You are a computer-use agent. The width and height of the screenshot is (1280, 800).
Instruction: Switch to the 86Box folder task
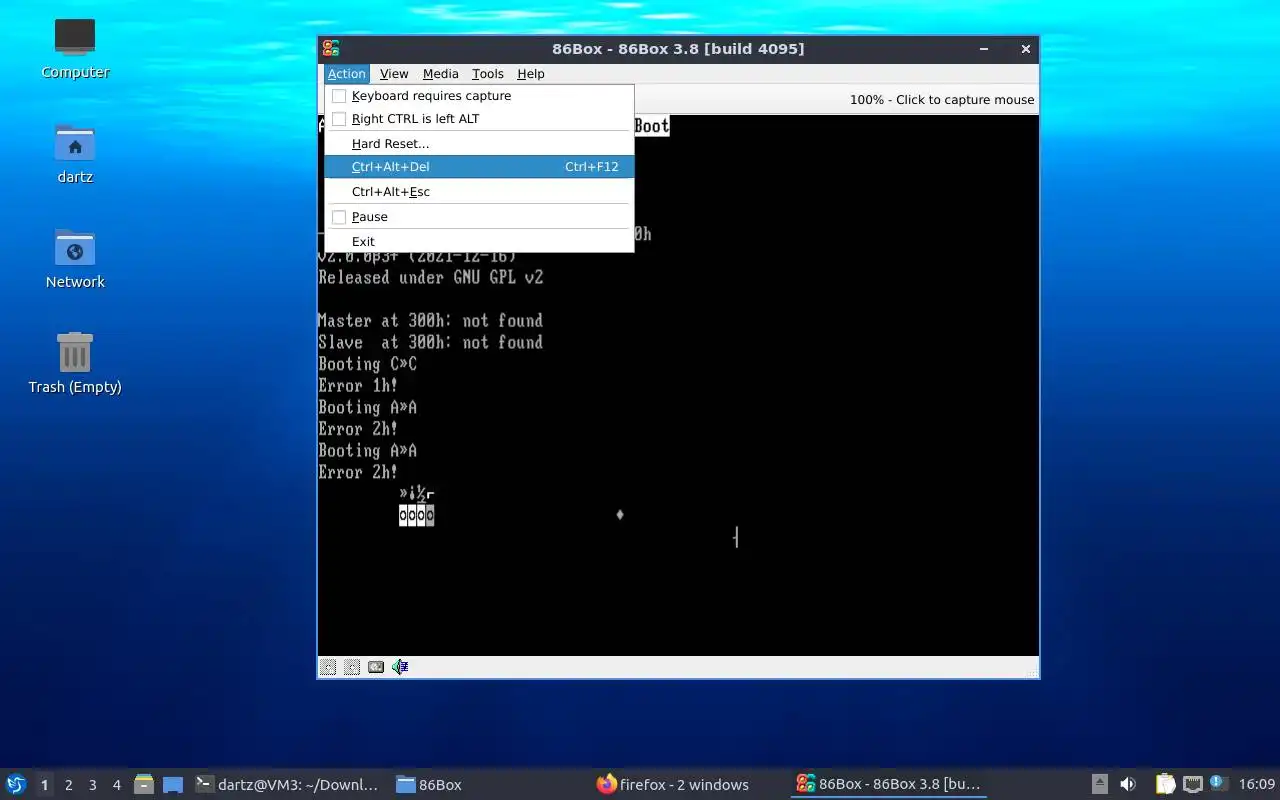click(489, 785)
